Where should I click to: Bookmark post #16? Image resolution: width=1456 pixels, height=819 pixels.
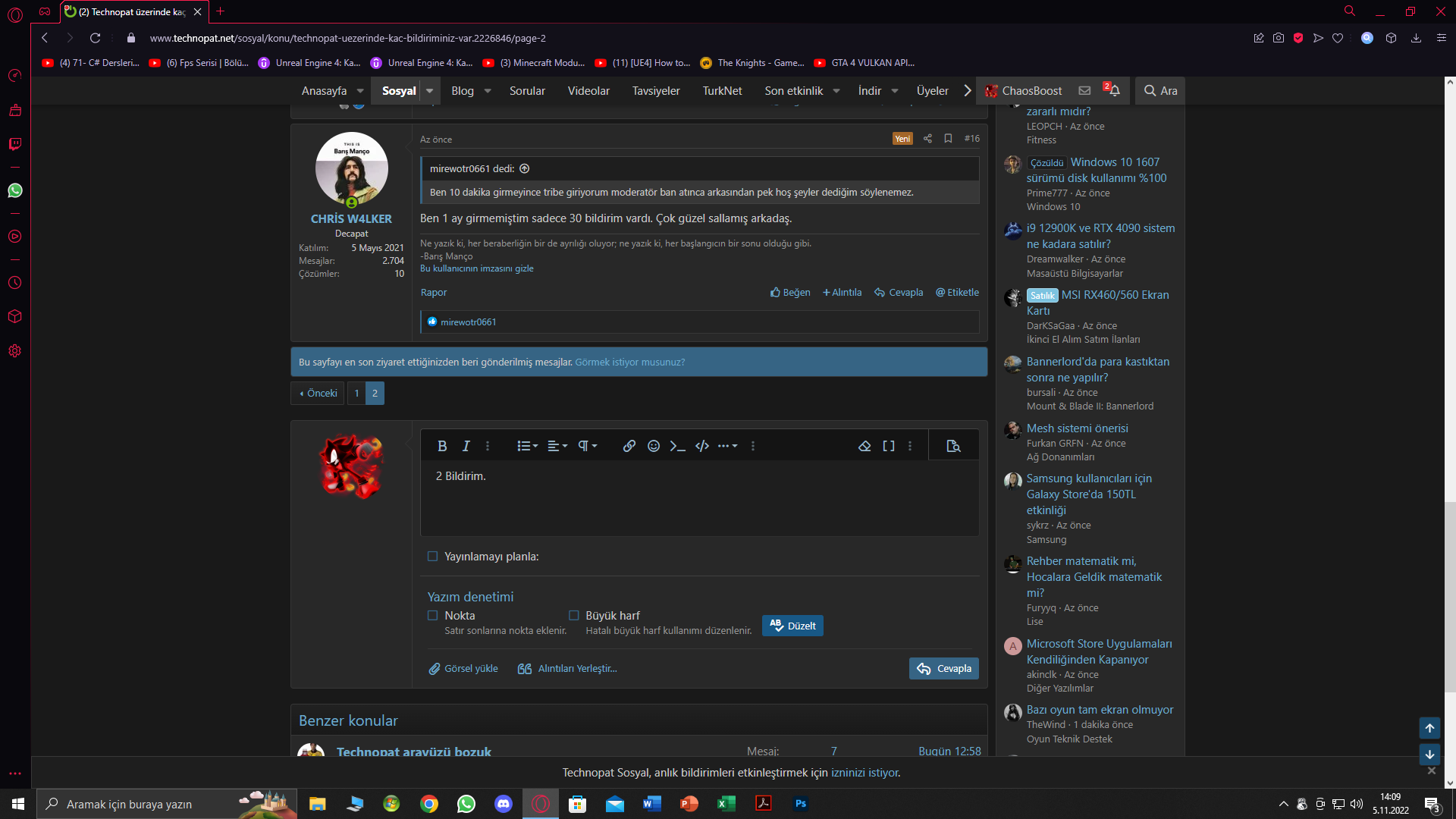pos(948,138)
